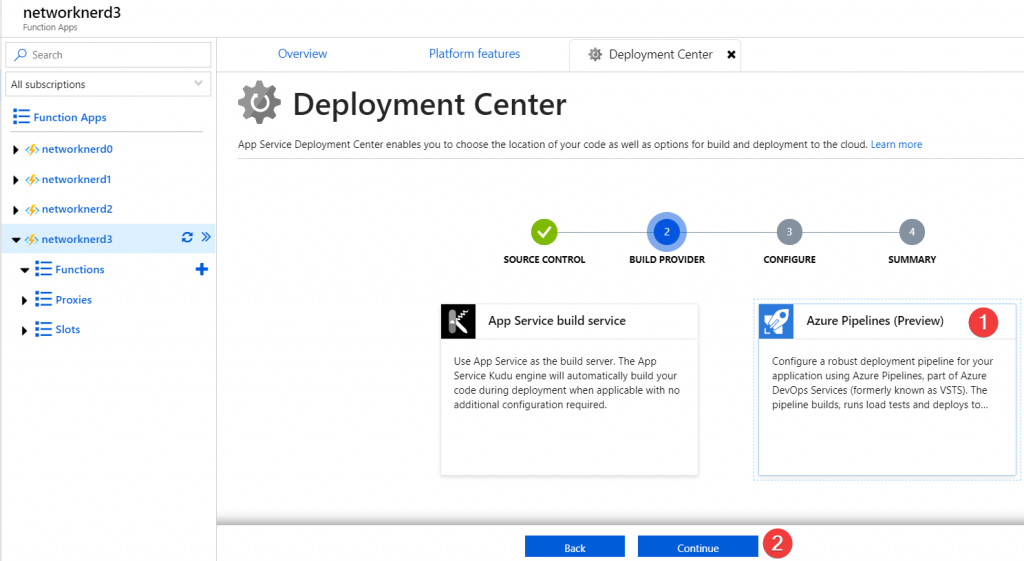
Task: Expand the networknerd1 tree node
Action: [x=16, y=180]
